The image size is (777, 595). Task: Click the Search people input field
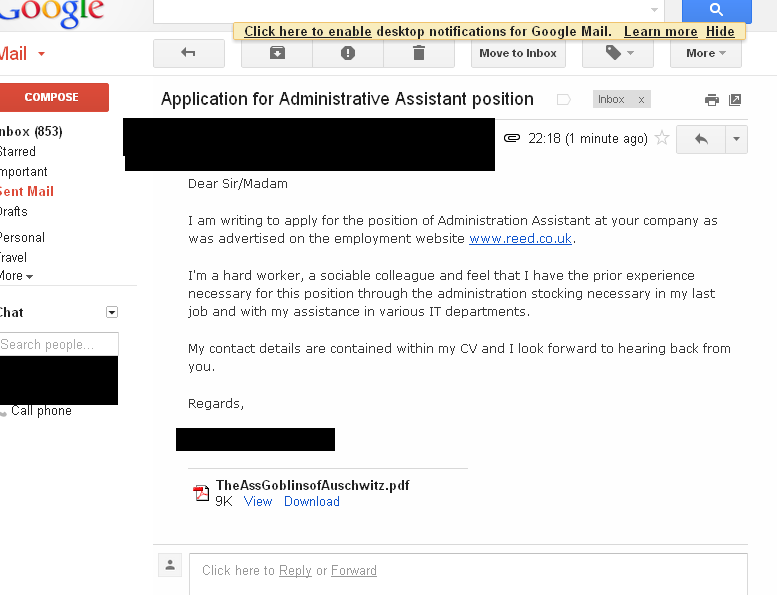tap(59, 344)
